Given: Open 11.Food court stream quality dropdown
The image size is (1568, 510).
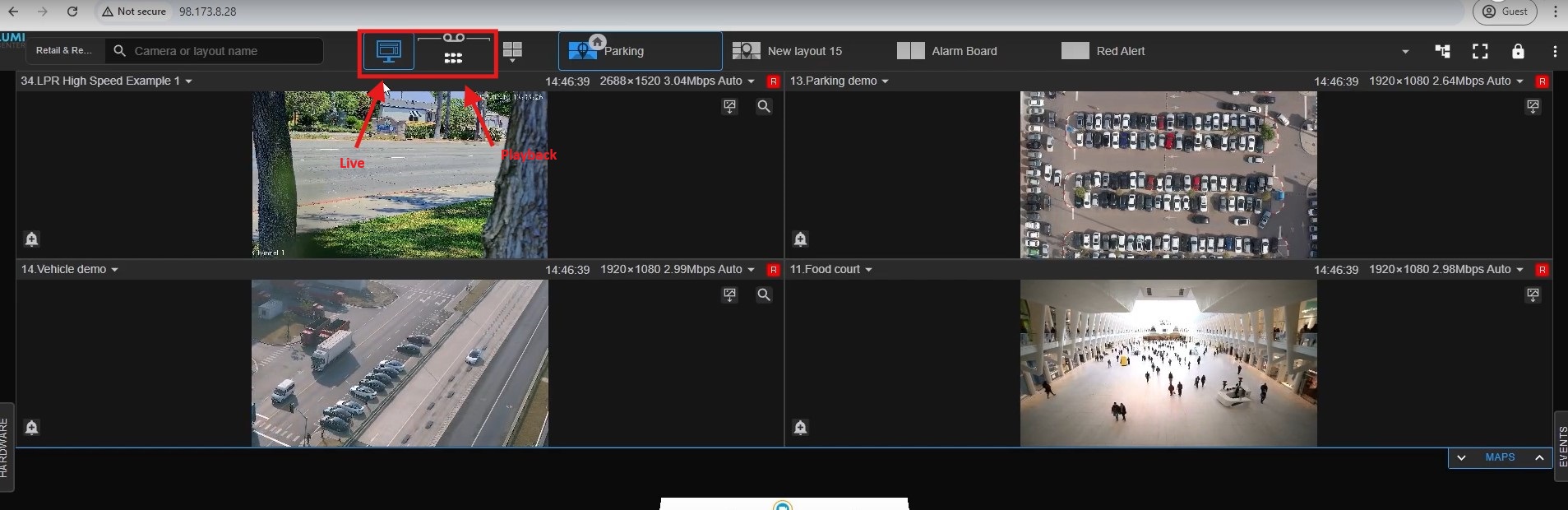Looking at the screenshot, I should (1519, 270).
